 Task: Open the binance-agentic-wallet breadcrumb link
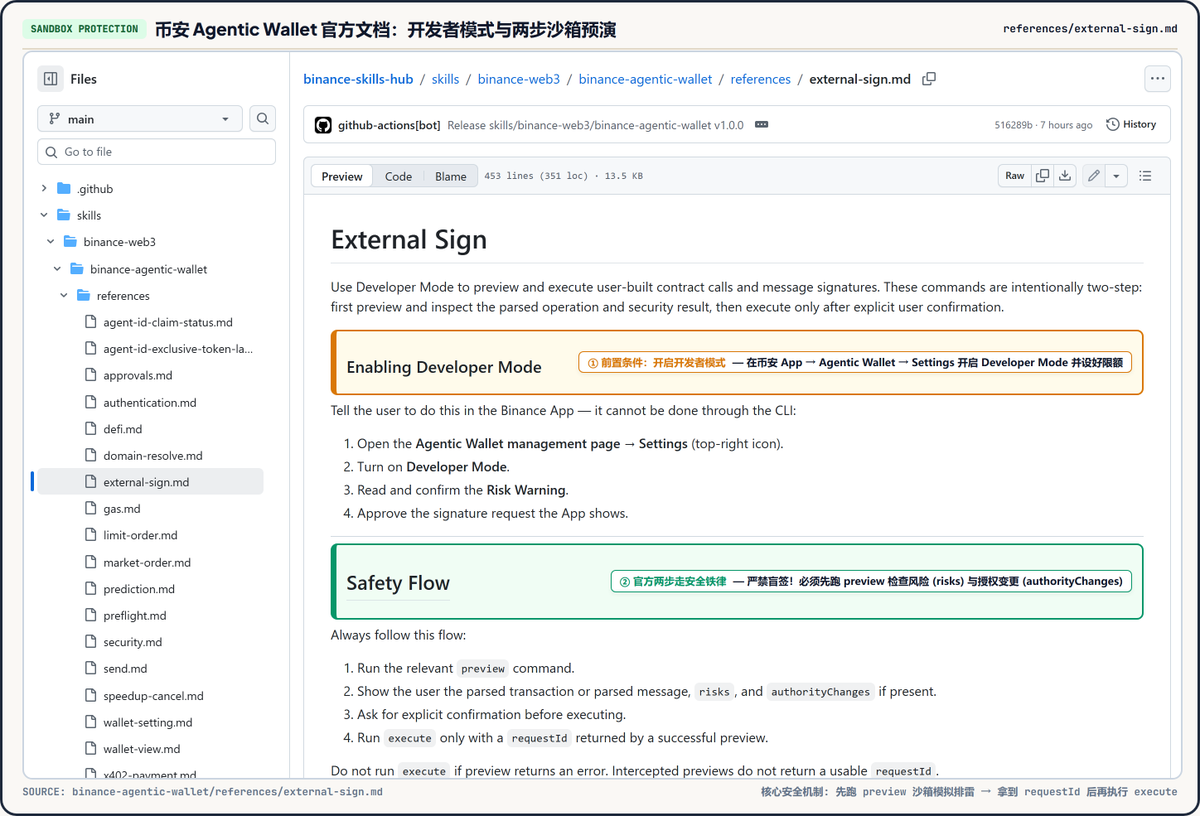(x=645, y=79)
